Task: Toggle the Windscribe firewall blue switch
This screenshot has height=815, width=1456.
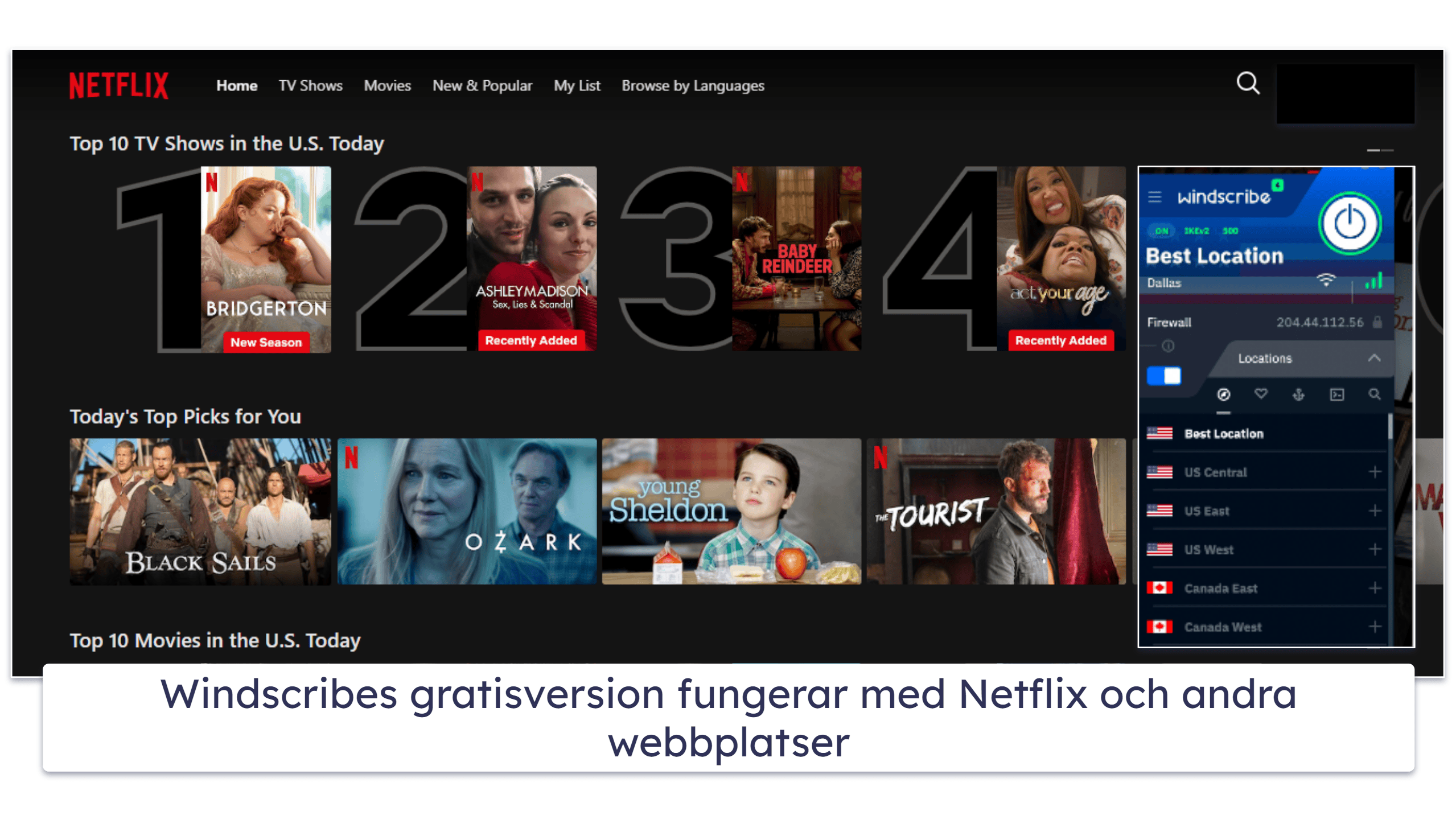Action: 1163,374
